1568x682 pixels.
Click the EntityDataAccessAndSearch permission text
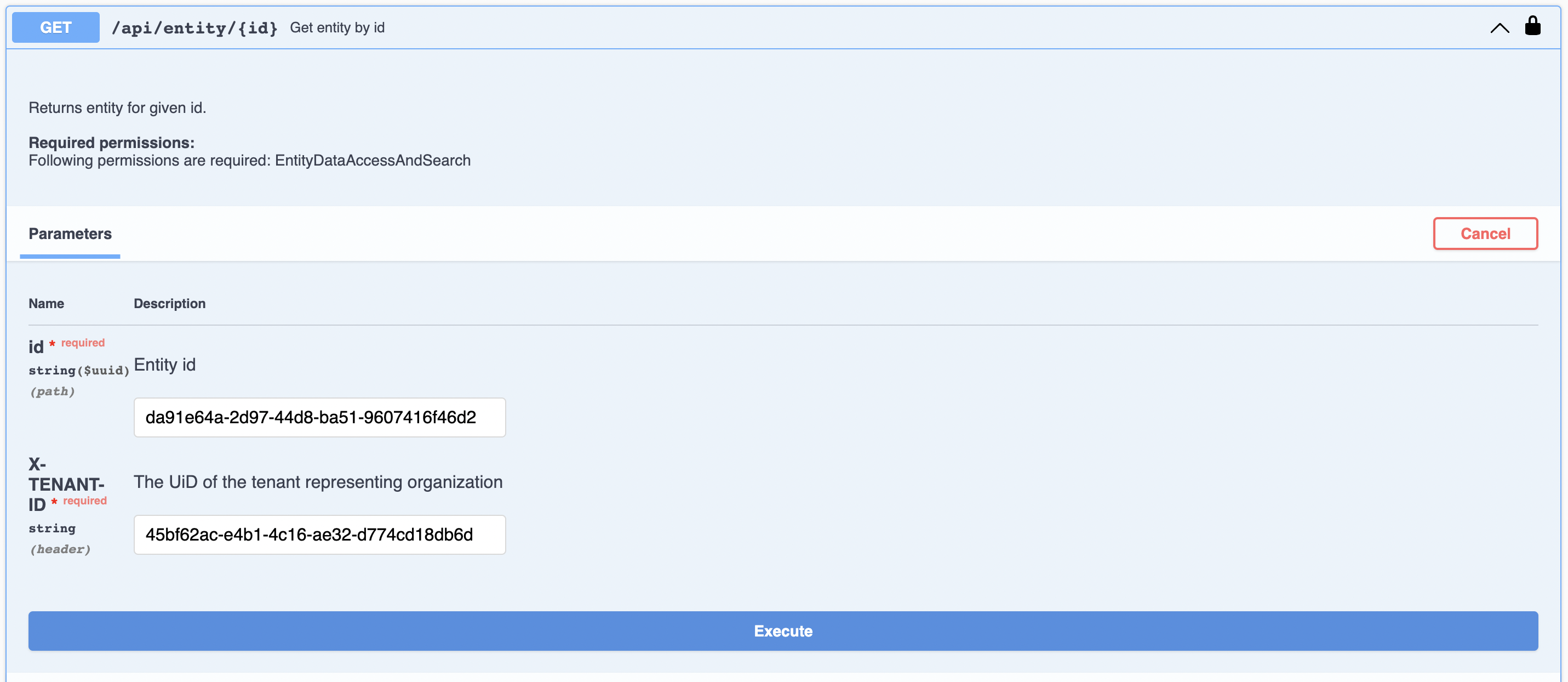coord(373,160)
